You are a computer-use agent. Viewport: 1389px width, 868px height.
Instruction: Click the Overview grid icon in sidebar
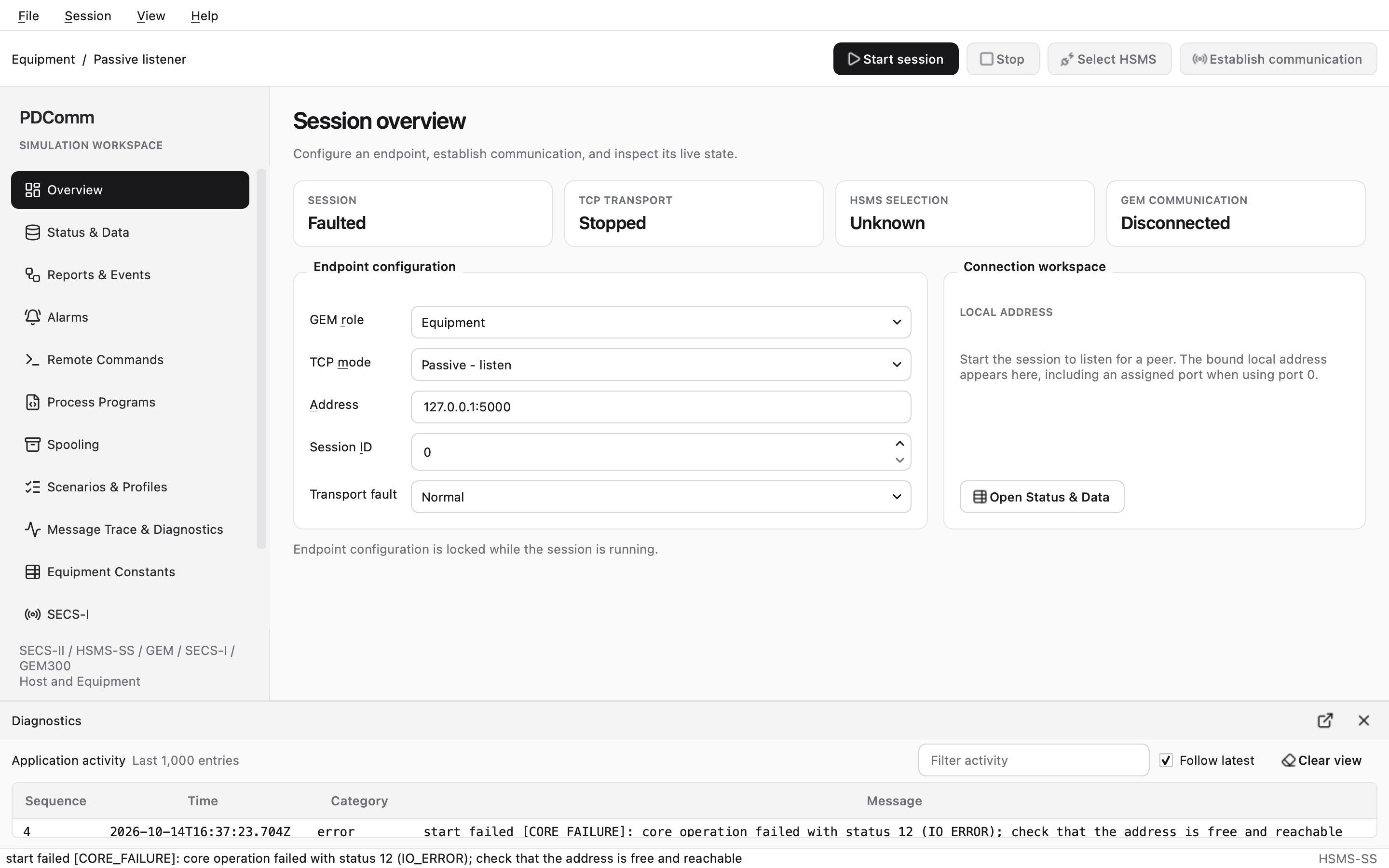click(x=33, y=190)
